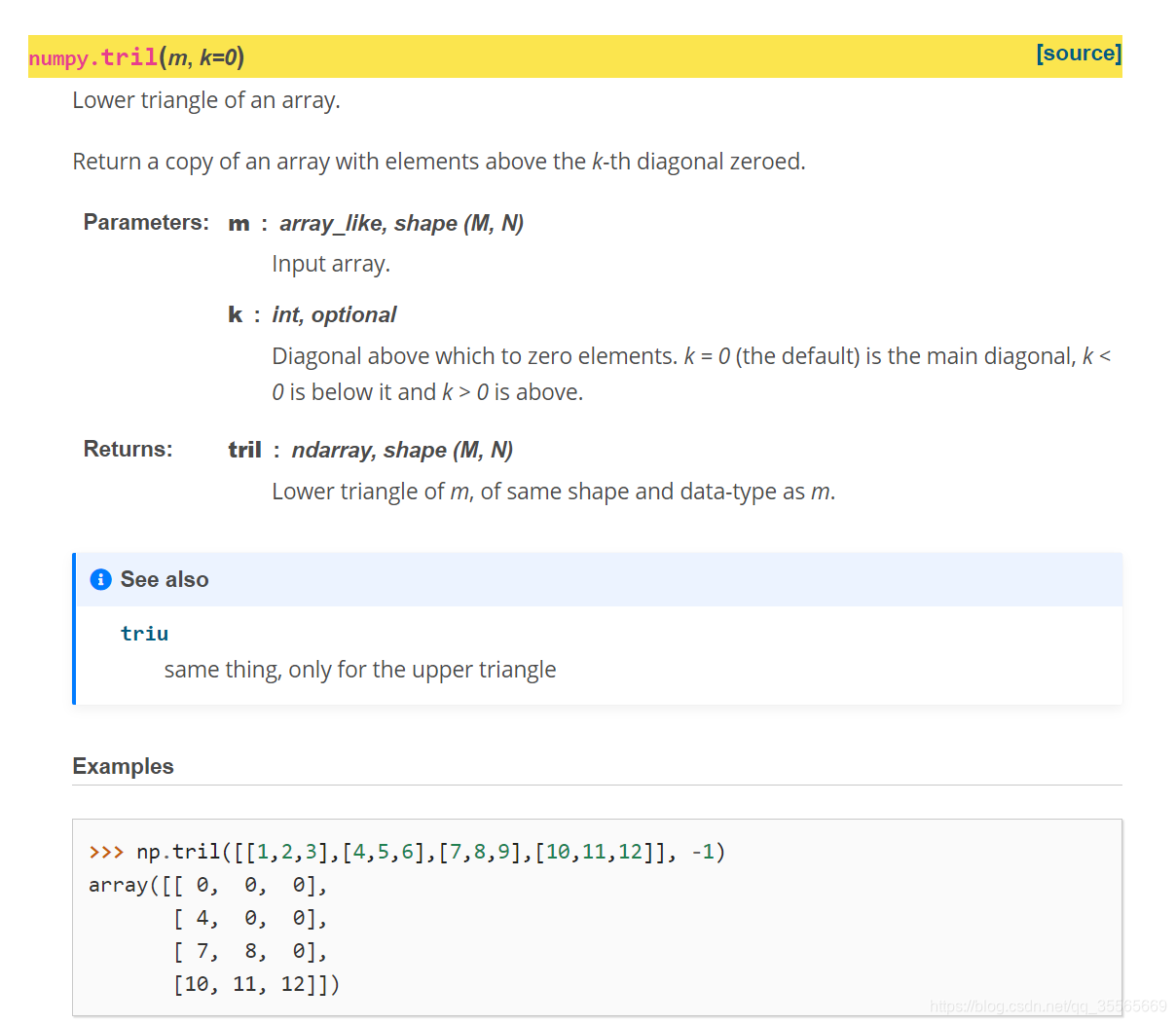Click the '>>>' prompt in example

coord(106,852)
